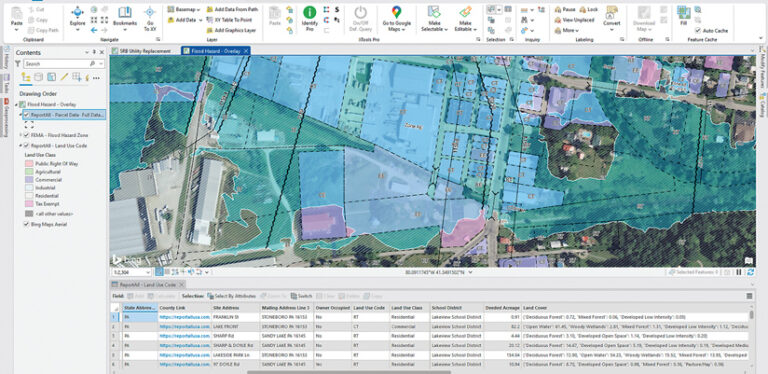Open the Contents search options dropdown
Screen dimensions: 768x374
pos(101,64)
